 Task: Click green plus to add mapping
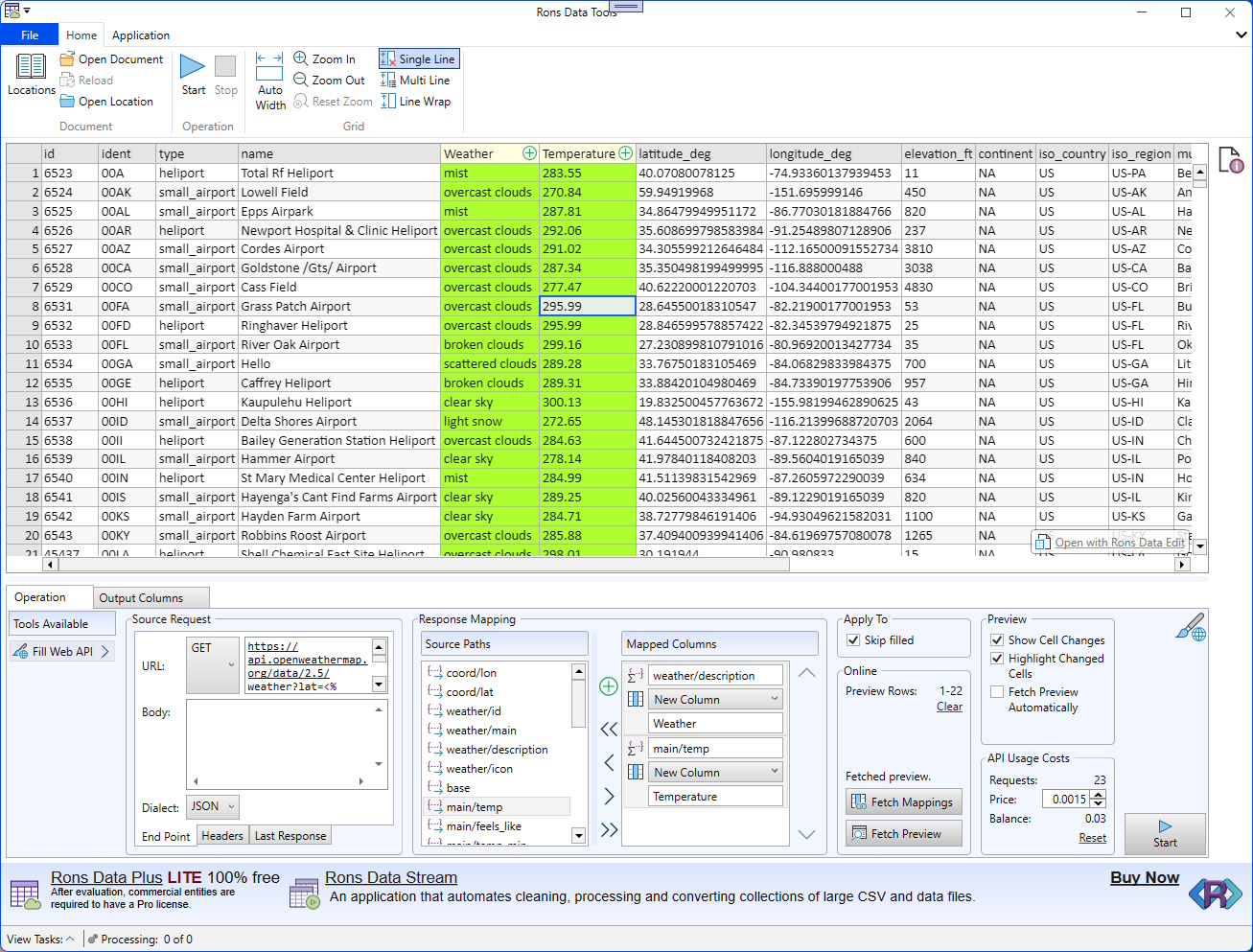click(x=608, y=686)
